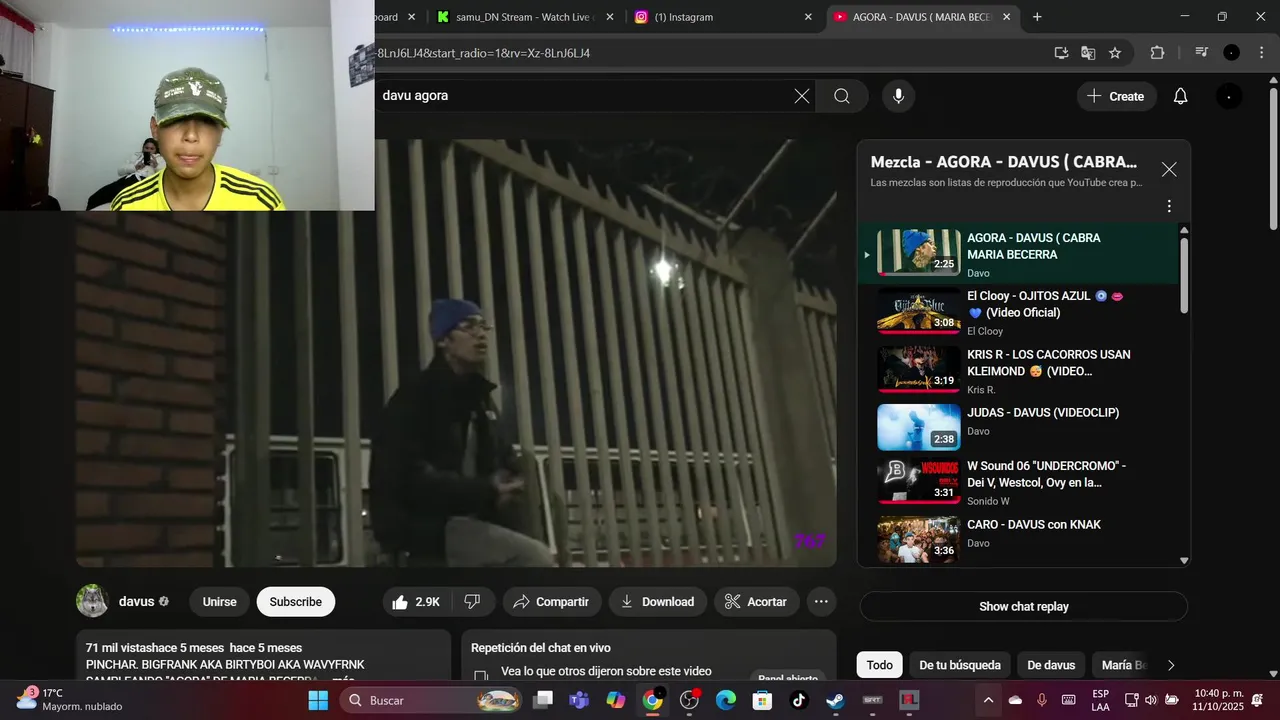
Task: Close the Mezcla playlist panel
Action: click(x=1169, y=169)
